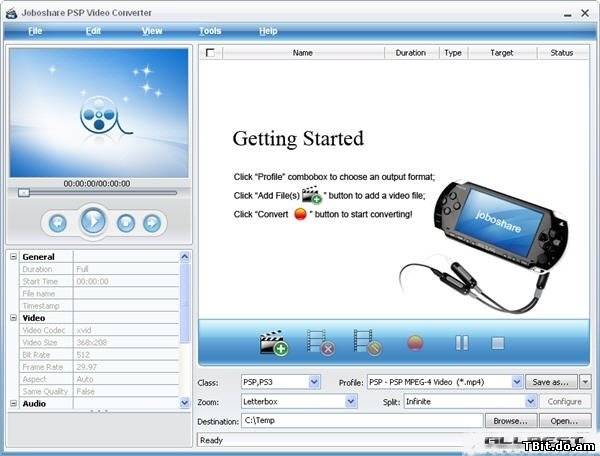Open the arrow menu beside Save as
Image resolution: width=600 pixels, height=456 pixels.
[x=585, y=382]
